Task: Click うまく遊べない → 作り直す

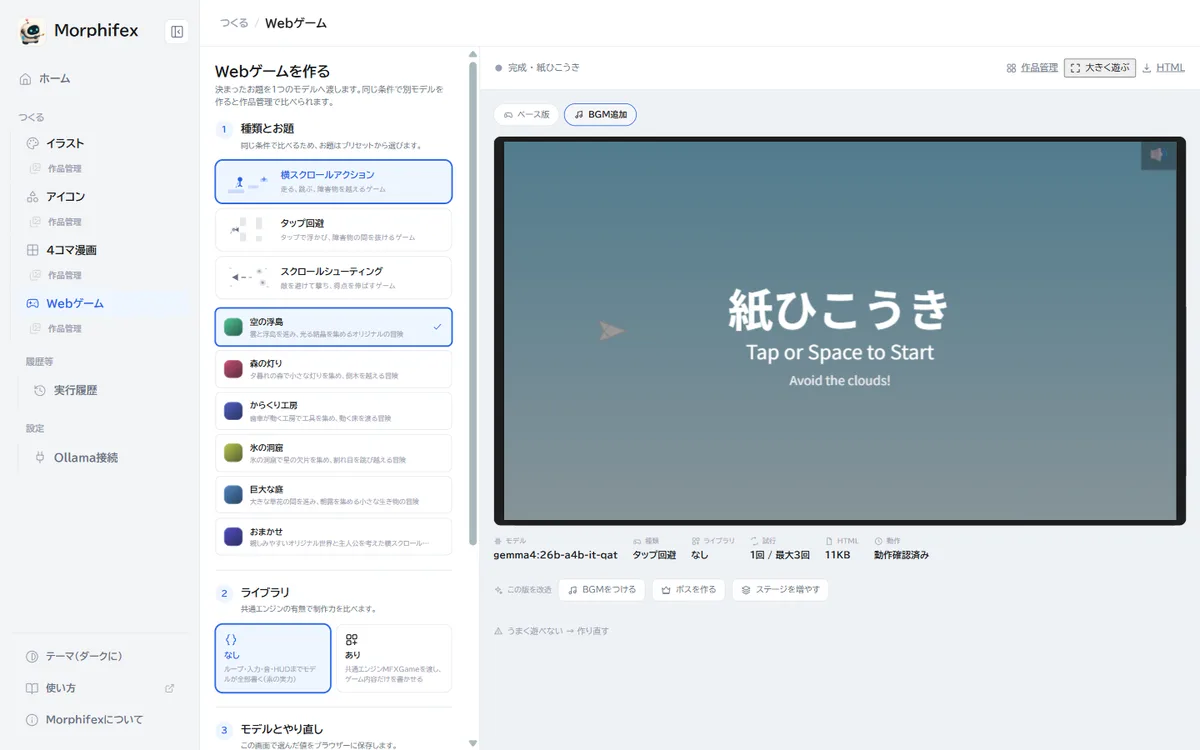Action: point(551,631)
